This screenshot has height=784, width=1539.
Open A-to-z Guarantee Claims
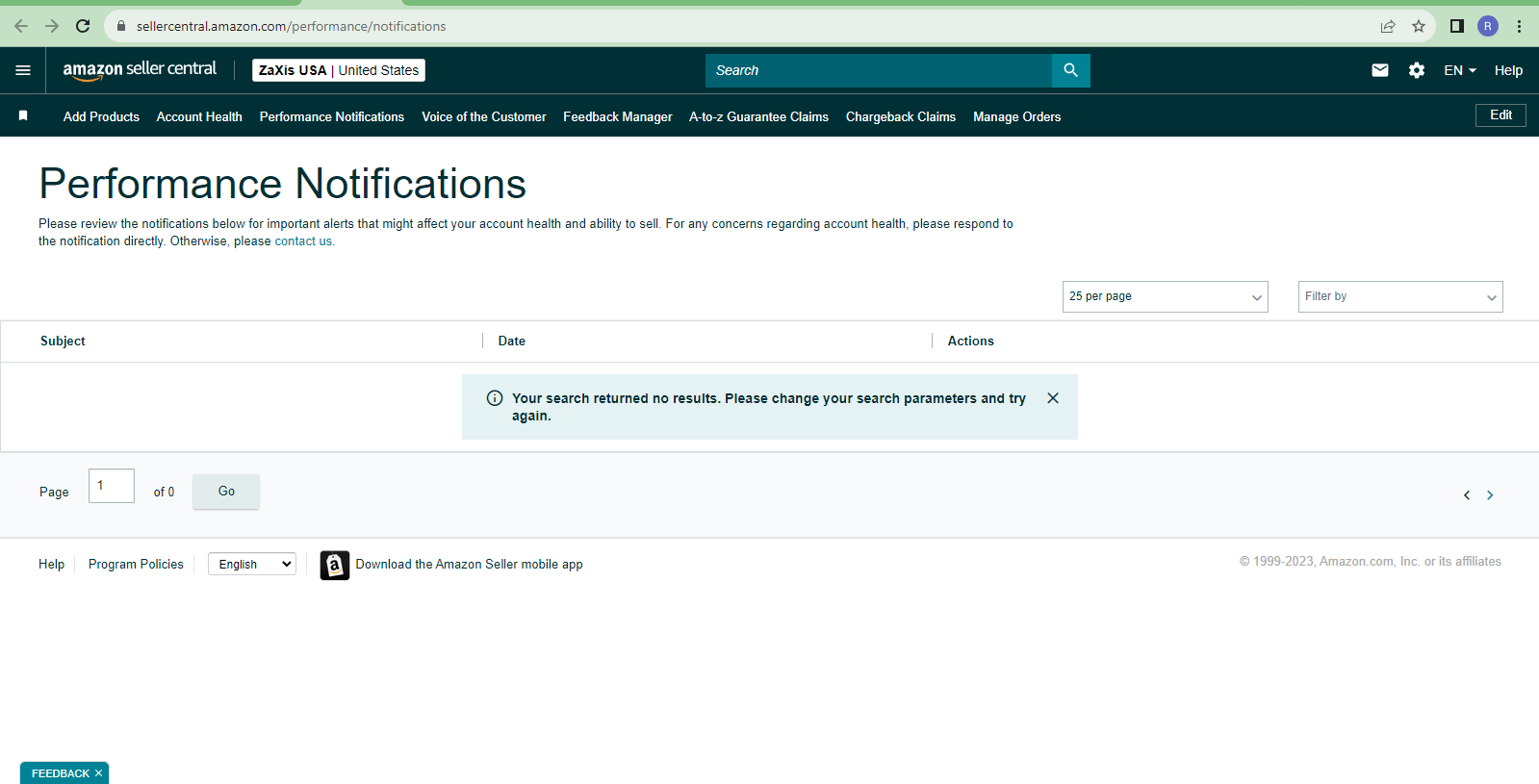(758, 116)
